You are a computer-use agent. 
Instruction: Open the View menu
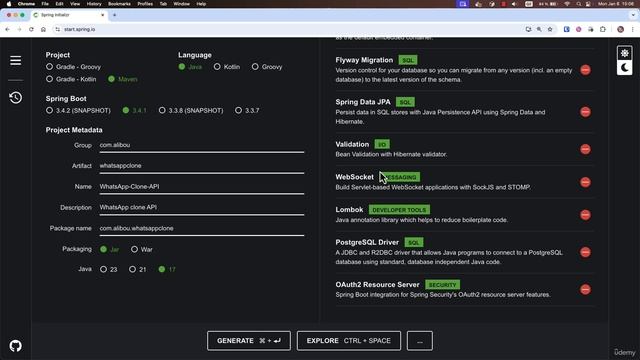tap(75, 4)
